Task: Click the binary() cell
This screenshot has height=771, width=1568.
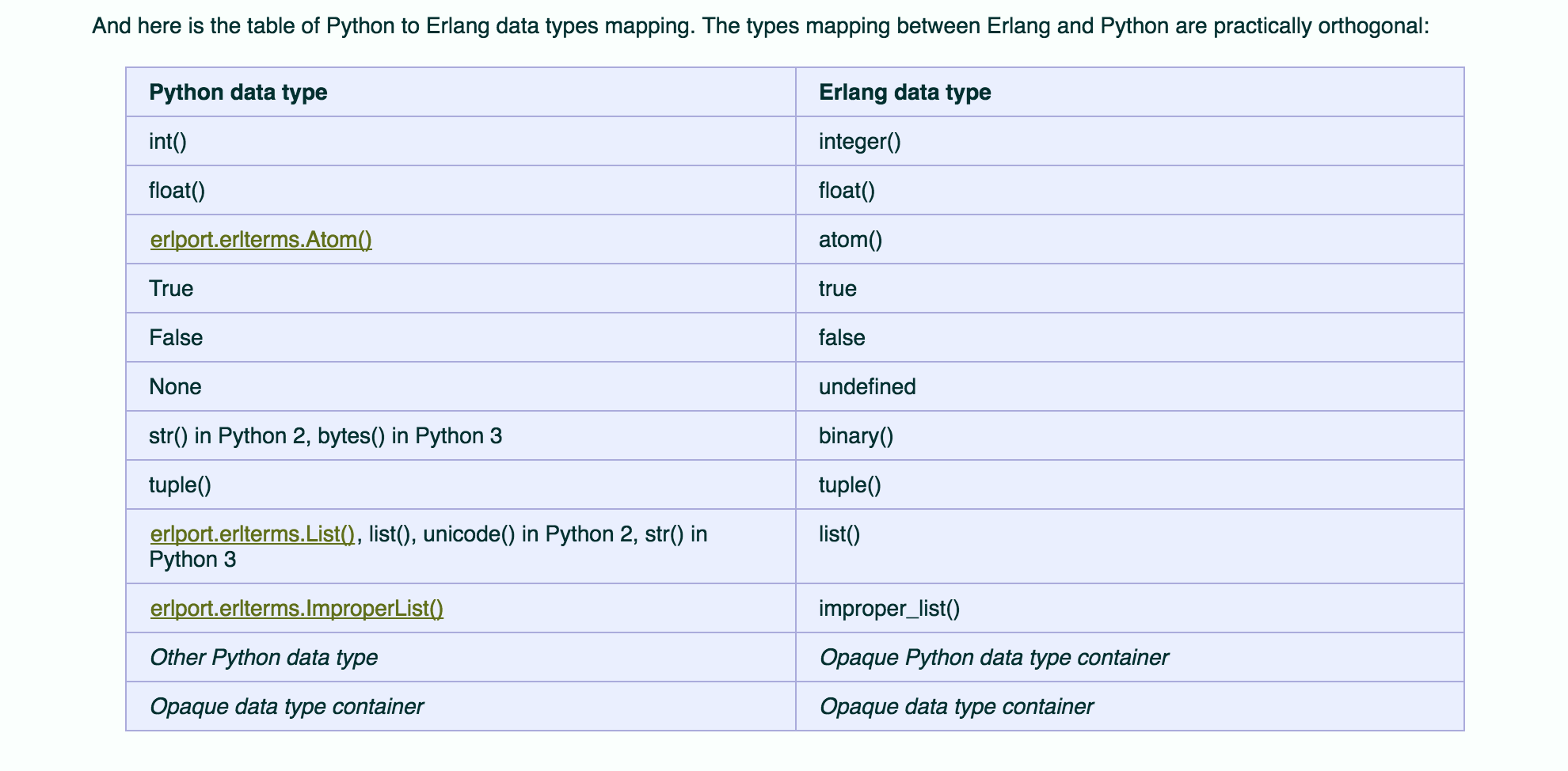Action: pyautogui.click(x=855, y=436)
